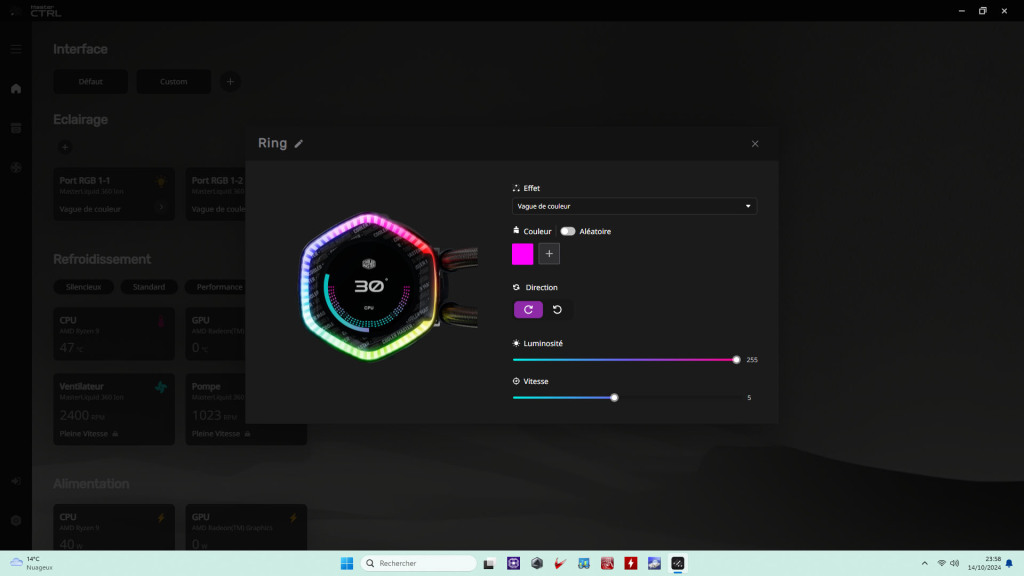Click the Ventilateur fan icon
Image resolution: width=1024 pixels, height=576 pixels.
161,387
